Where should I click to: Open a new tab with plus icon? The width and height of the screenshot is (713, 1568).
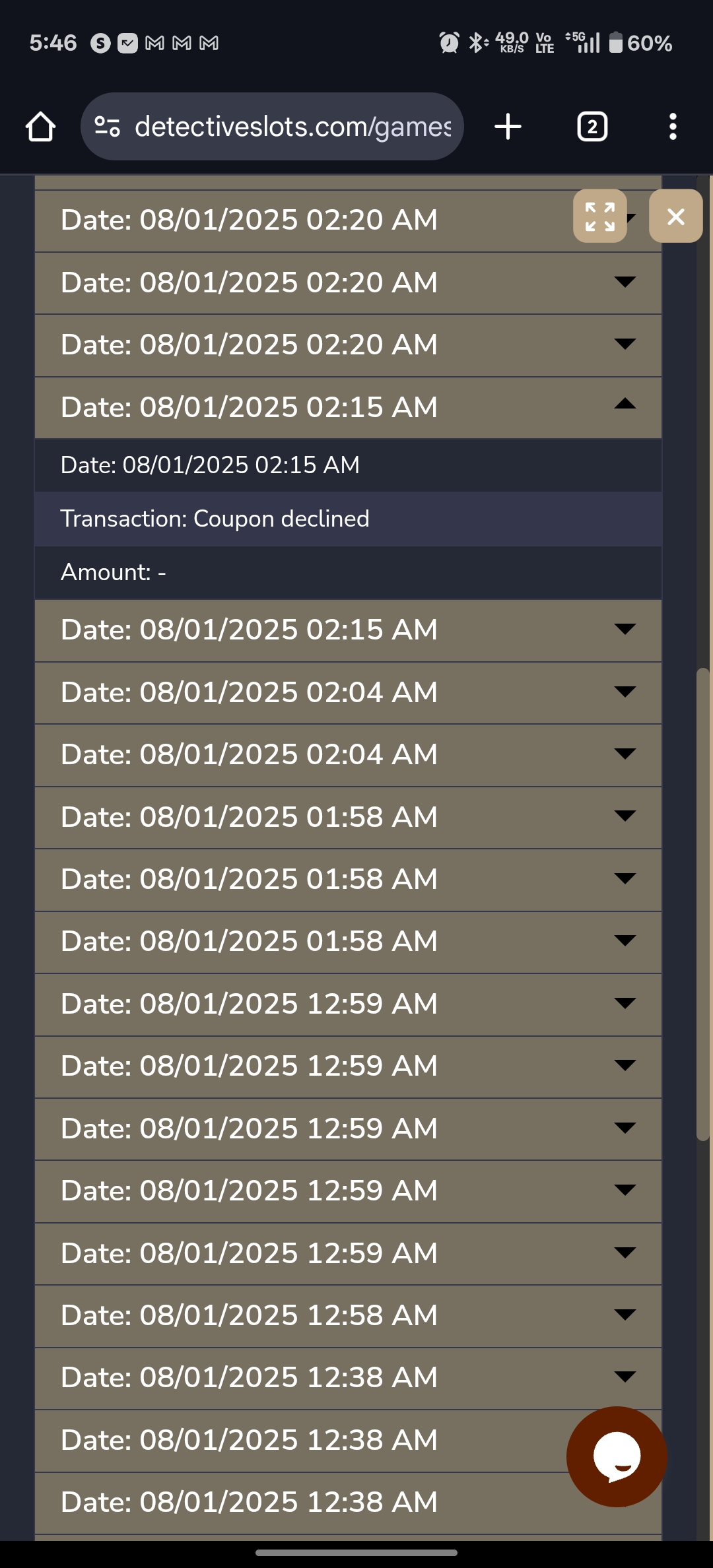[x=508, y=127]
